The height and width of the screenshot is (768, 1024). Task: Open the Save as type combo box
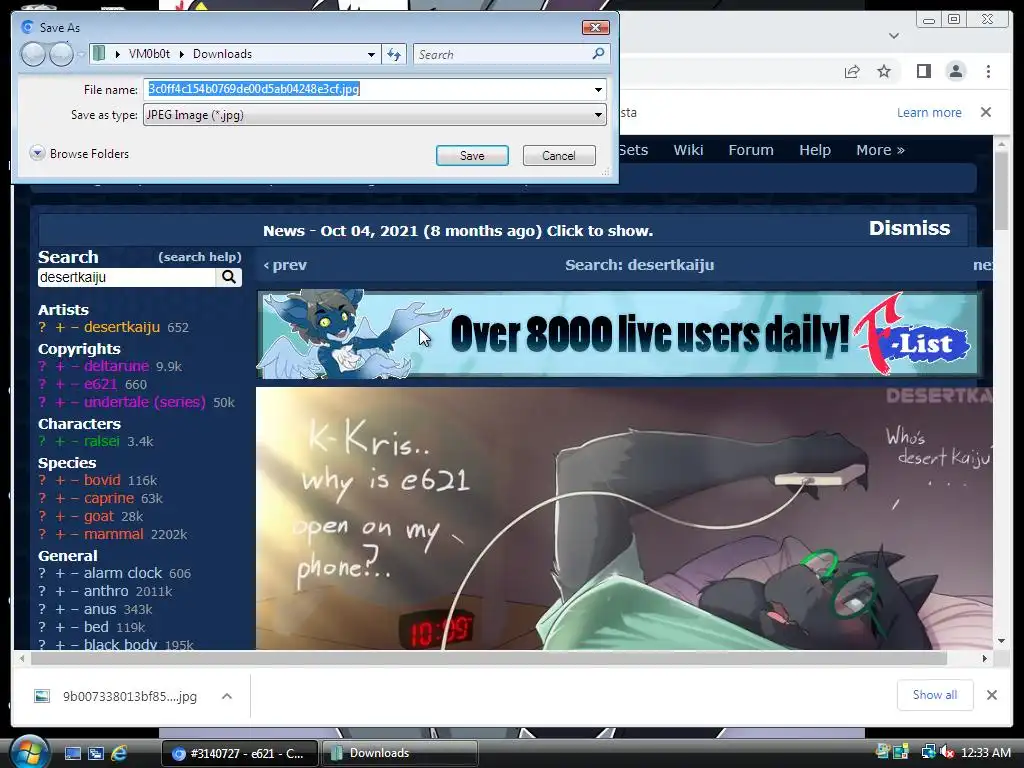(374, 115)
